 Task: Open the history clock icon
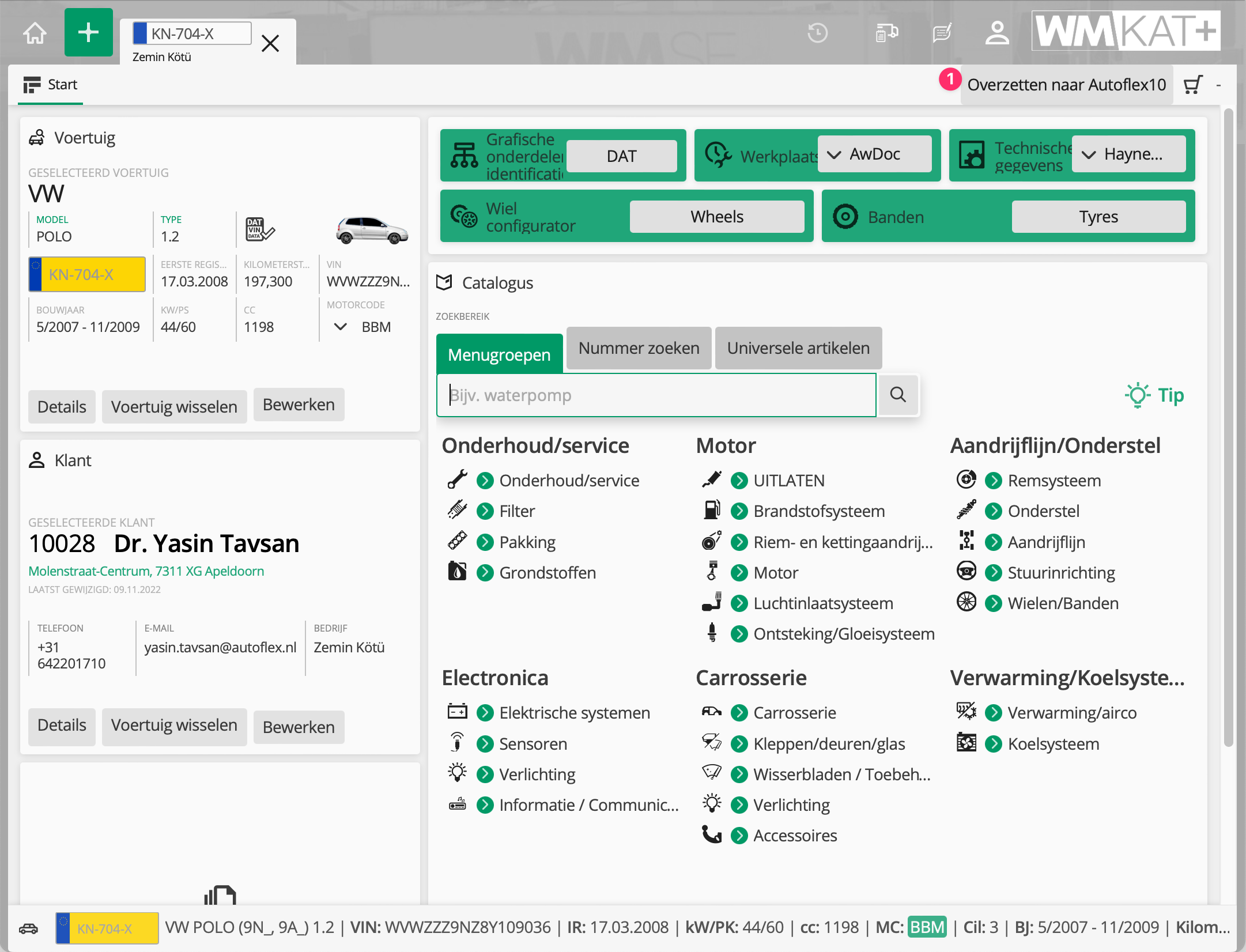click(817, 33)
